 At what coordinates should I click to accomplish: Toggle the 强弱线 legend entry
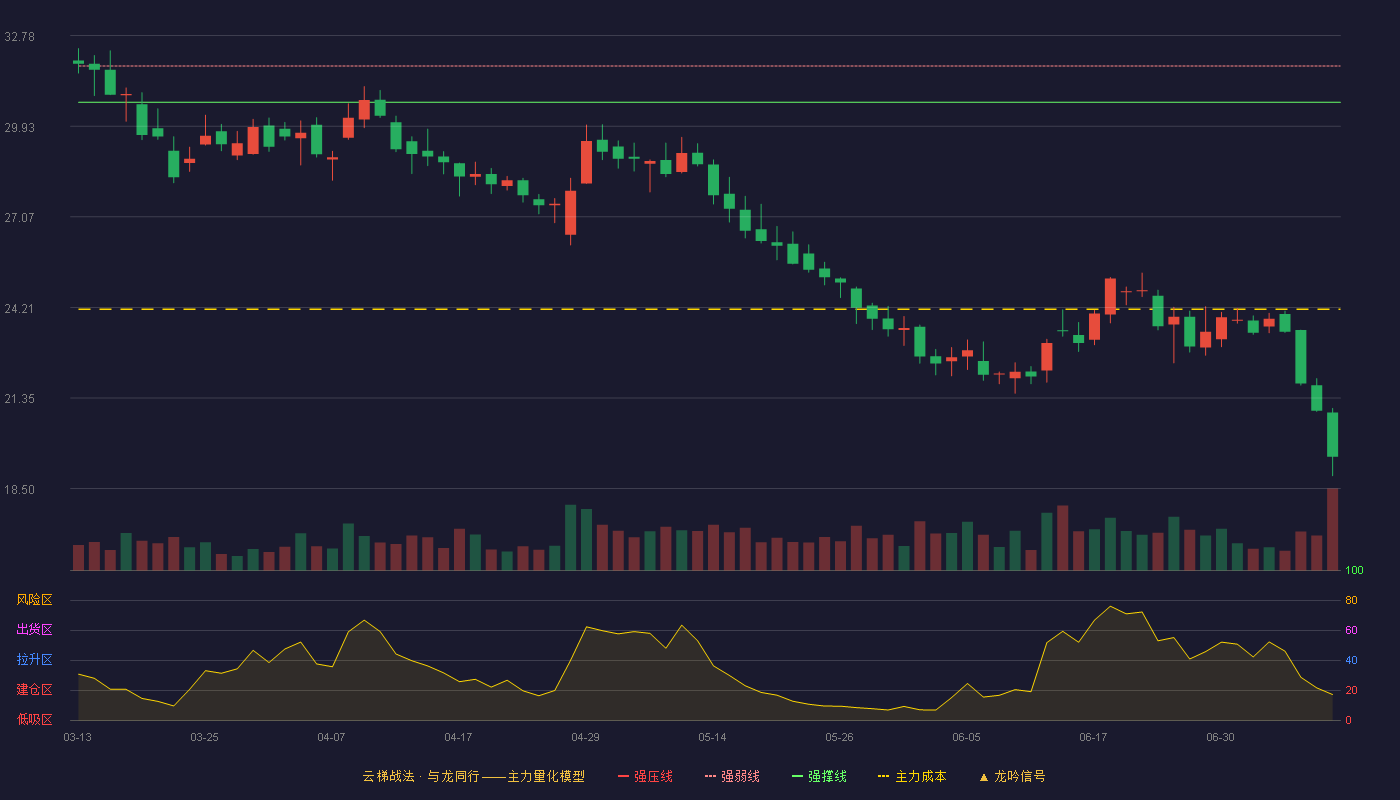pyautogui.click(x=732, y=776)
